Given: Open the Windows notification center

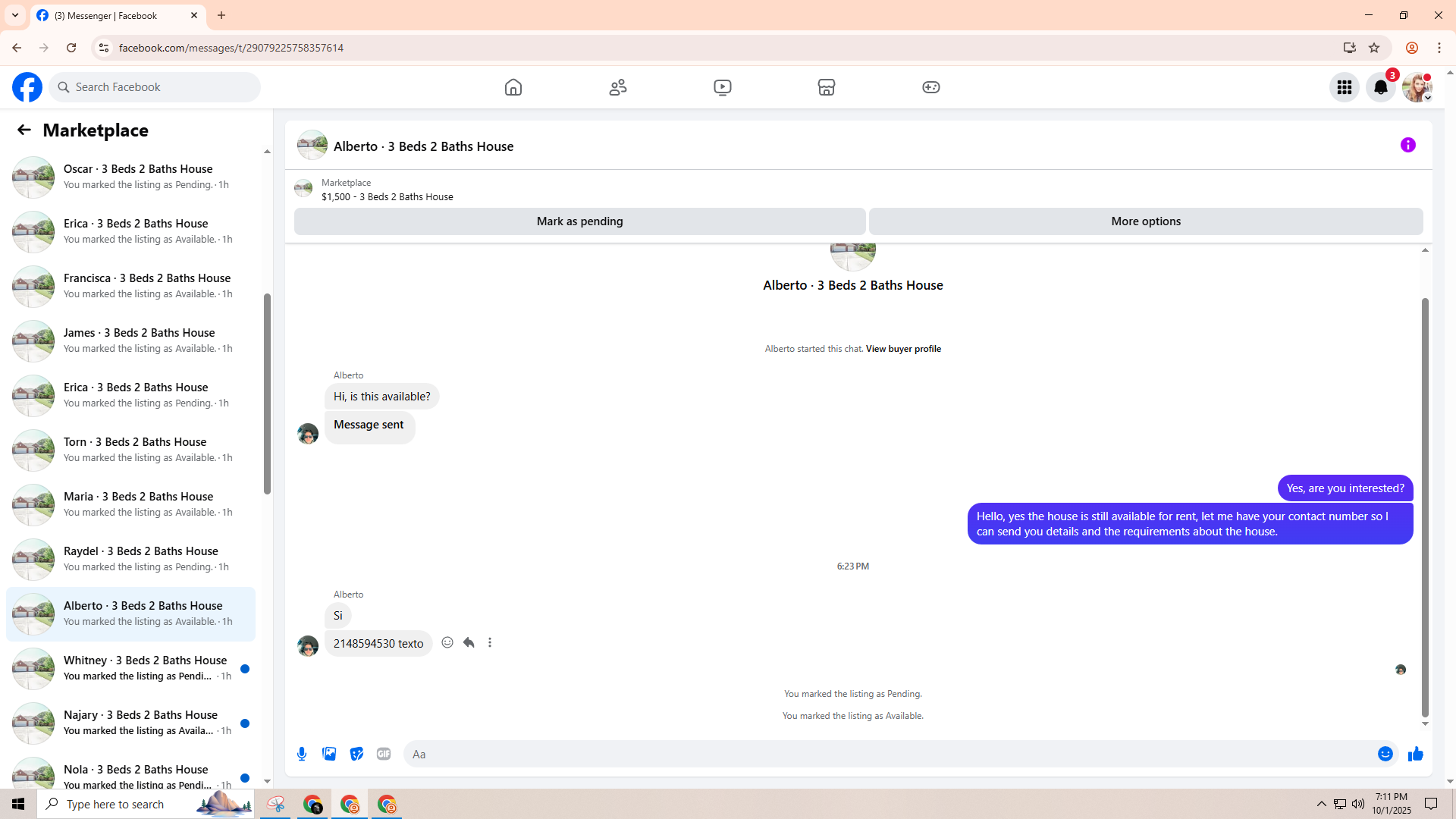Looking at the screenshot, I should point(1432,804).
